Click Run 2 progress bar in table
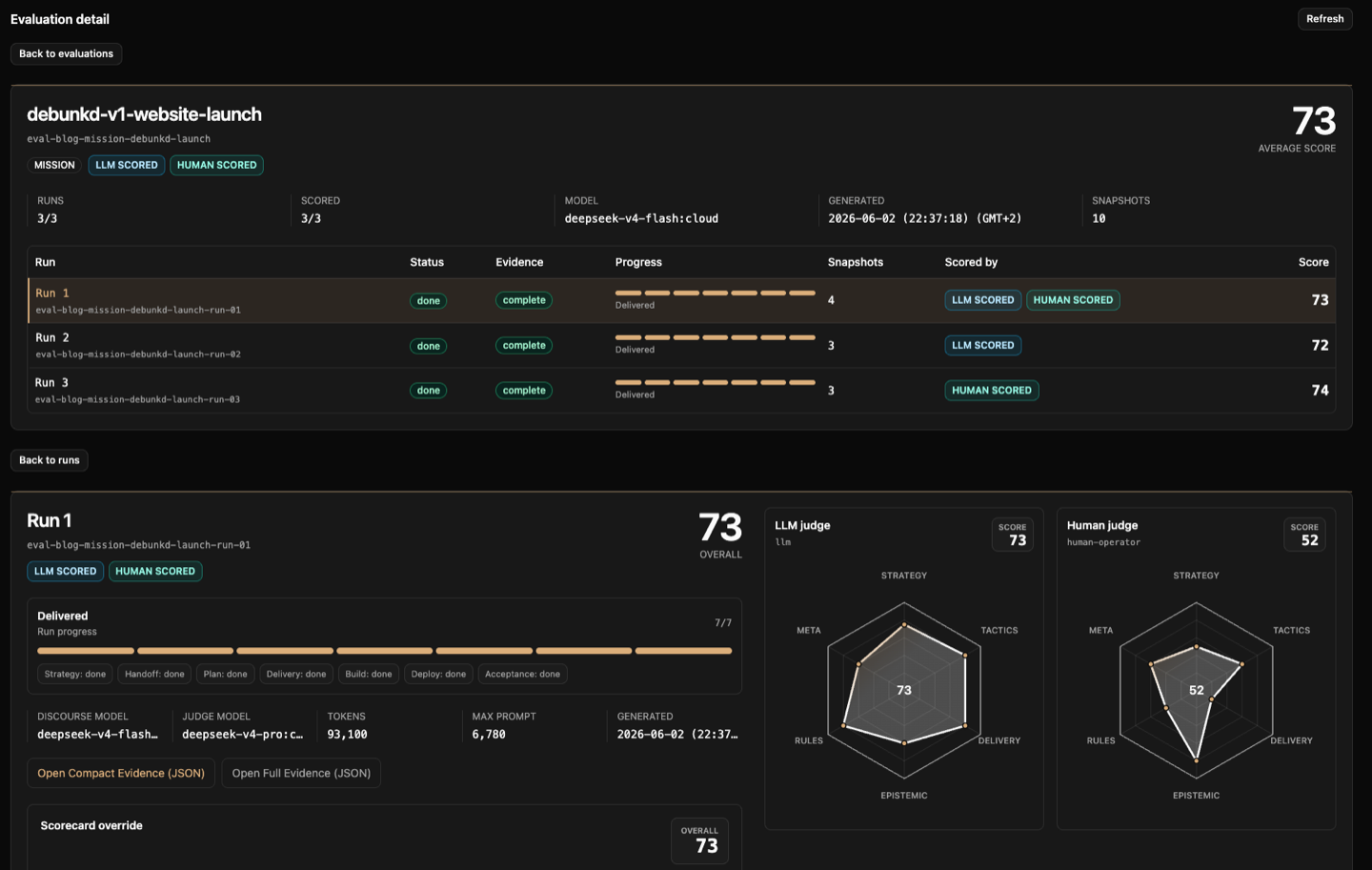 coord(716,337)
